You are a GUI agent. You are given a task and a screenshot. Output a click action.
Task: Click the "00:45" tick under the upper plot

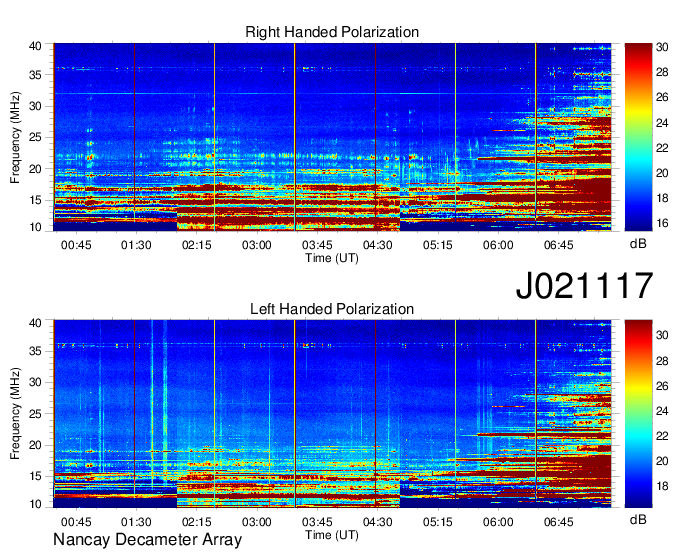[x=76, y=245]
